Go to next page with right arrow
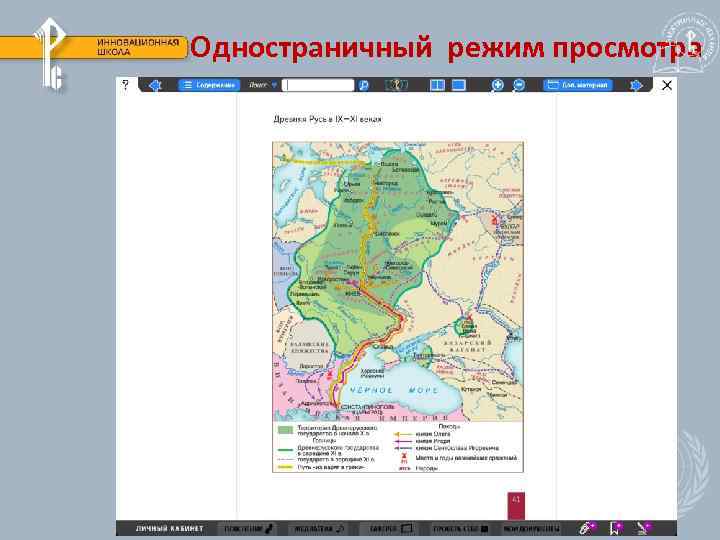 [x=636, y=85]
